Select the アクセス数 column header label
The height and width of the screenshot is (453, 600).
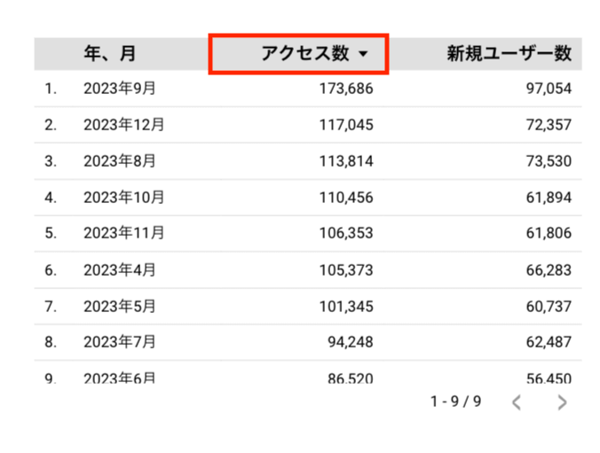tap(305, 53)
